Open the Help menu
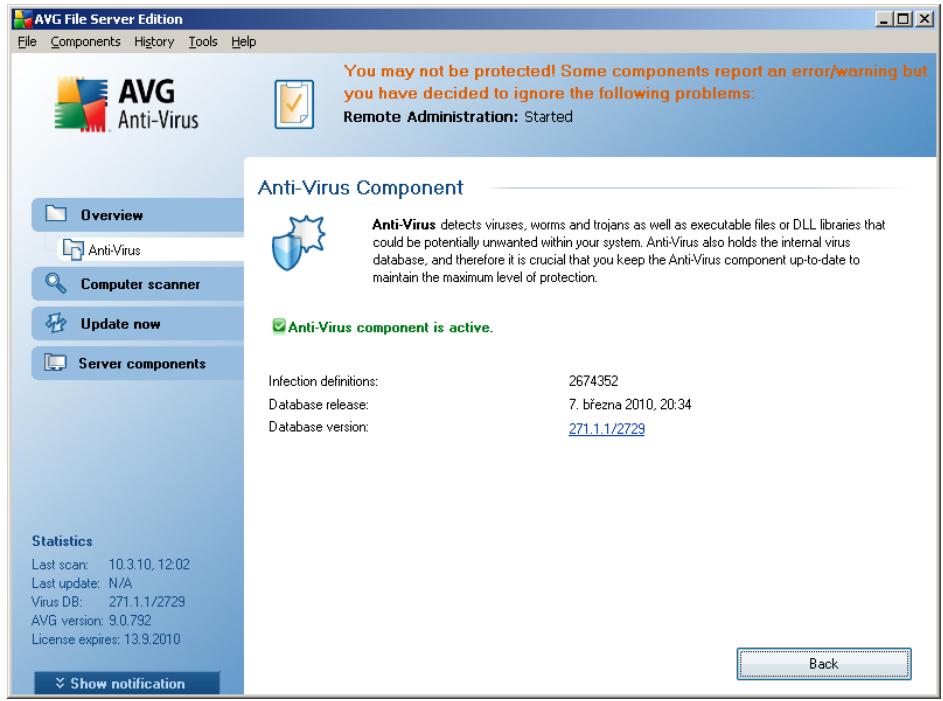The height and width of the screenshot is (701, 943). pyautogui.click(x=244, y=41)
